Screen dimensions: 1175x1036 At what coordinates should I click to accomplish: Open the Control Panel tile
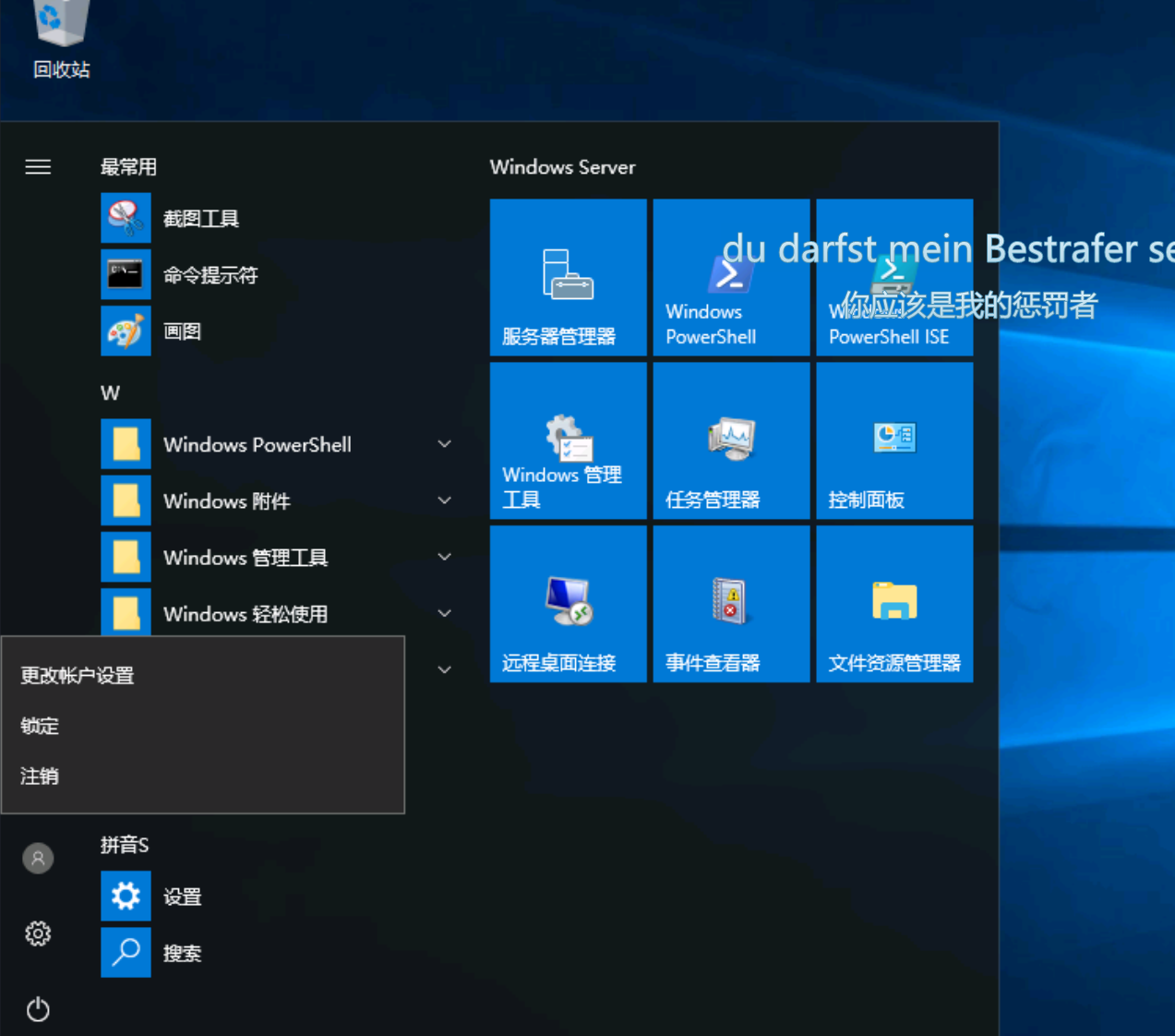[x=893, y=440]
